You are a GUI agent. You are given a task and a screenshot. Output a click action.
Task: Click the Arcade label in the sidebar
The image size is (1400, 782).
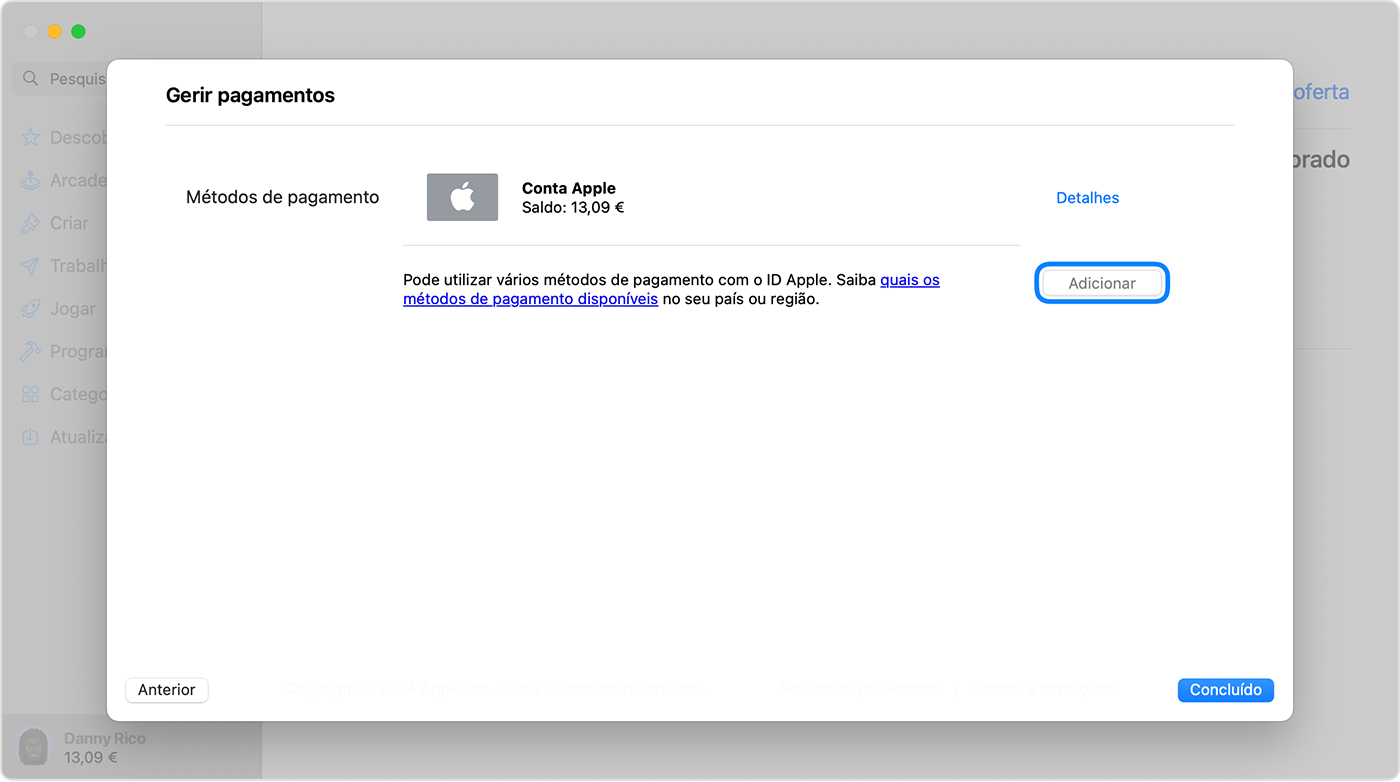(78, 180)
